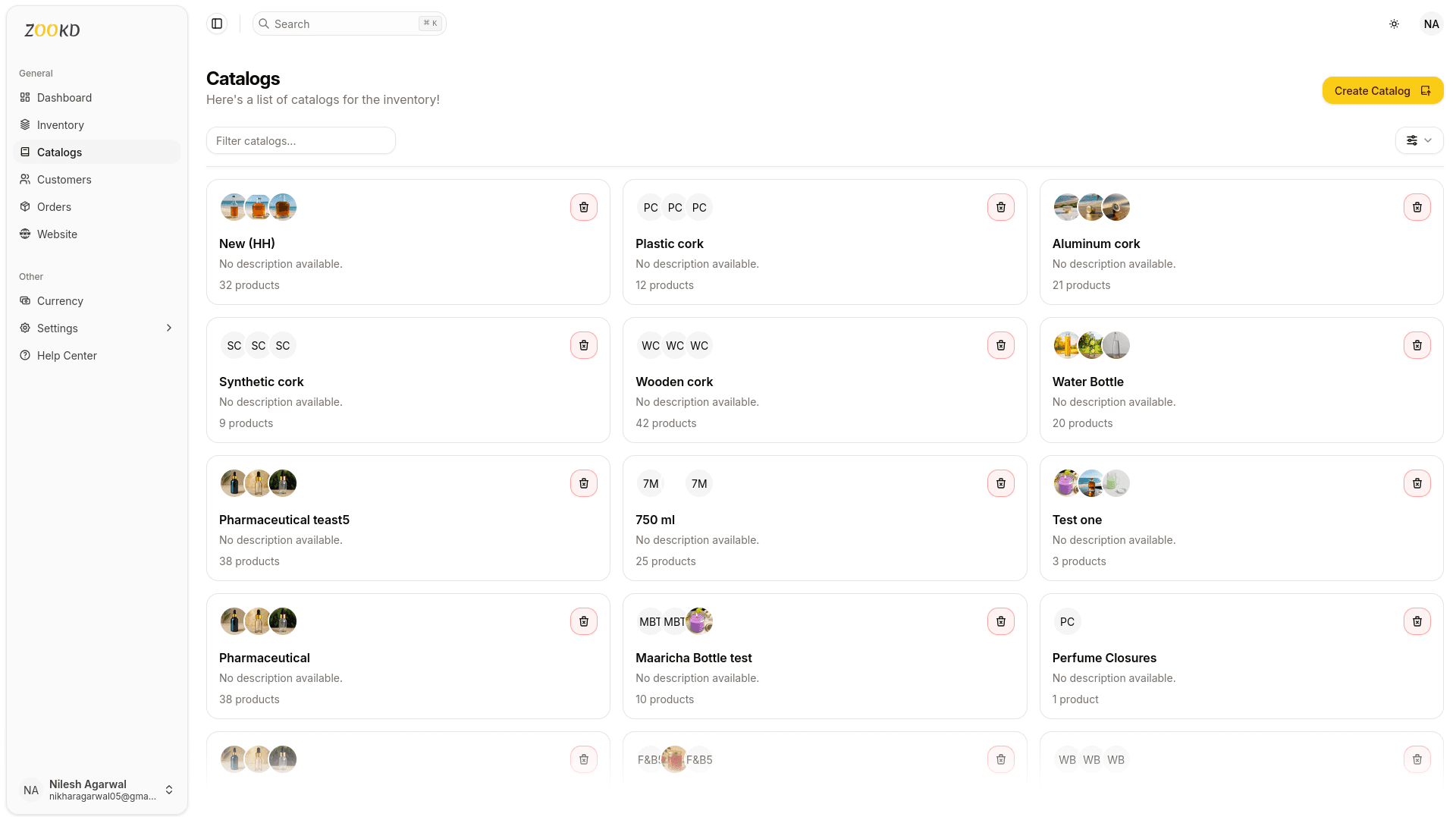1456x817 pixels.
Task: Click a thumbnail on the New (HH) card
Action: [234, 206]
